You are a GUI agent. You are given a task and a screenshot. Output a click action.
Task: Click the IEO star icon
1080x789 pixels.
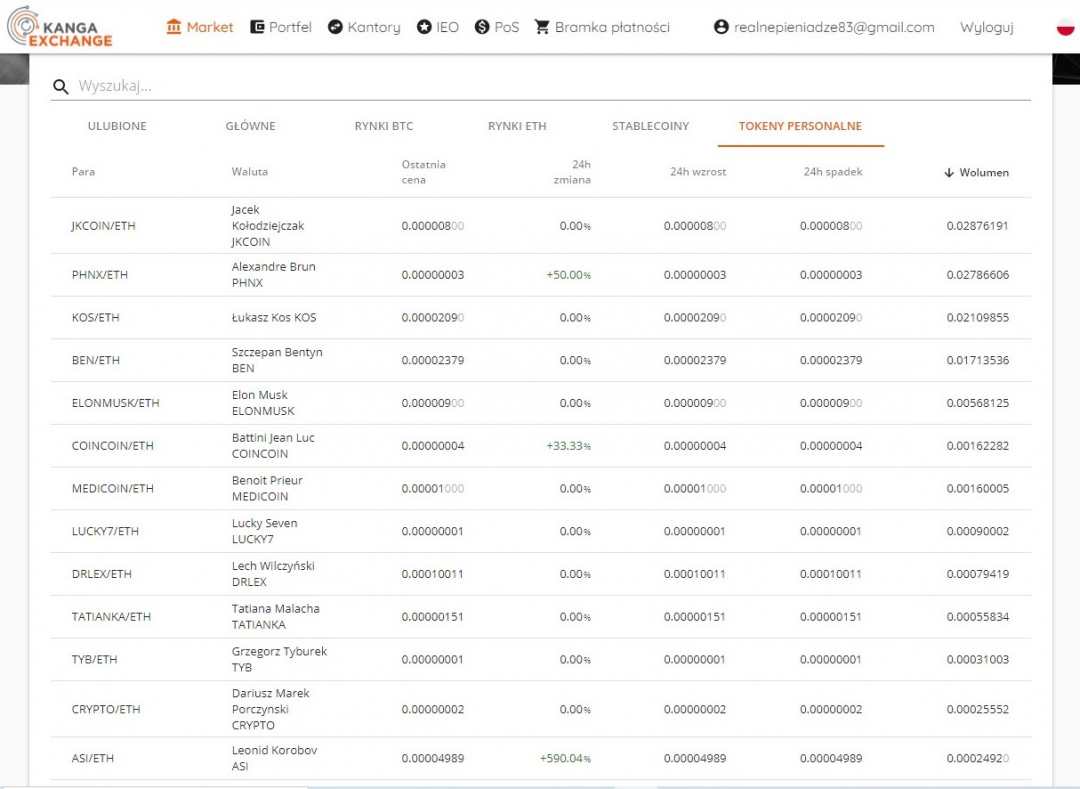pyautogui.click(x=424, y=27)
